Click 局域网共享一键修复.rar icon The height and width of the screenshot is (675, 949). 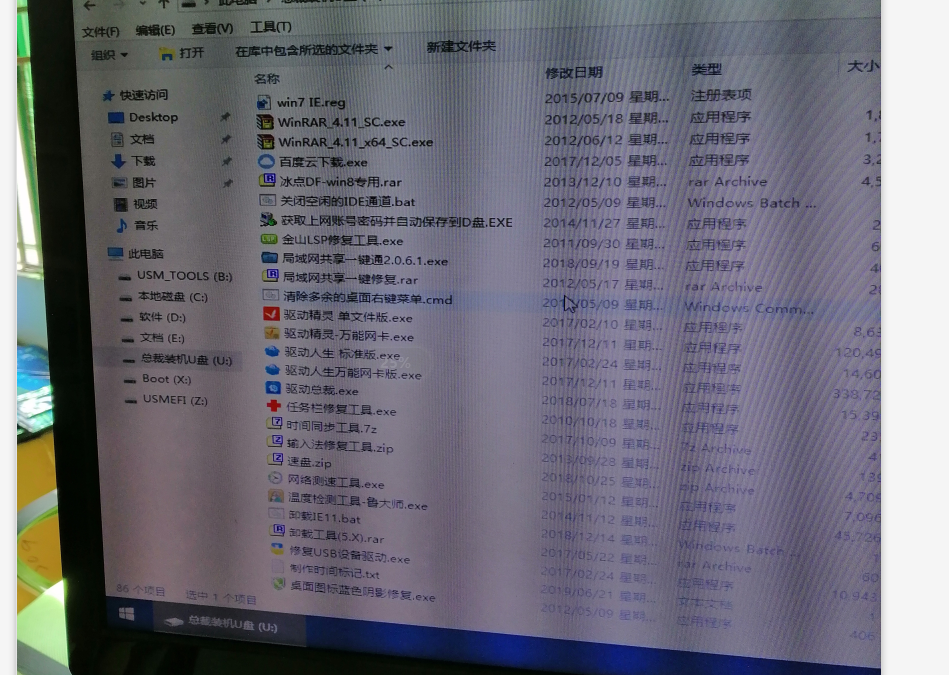(x=271, y=277)
